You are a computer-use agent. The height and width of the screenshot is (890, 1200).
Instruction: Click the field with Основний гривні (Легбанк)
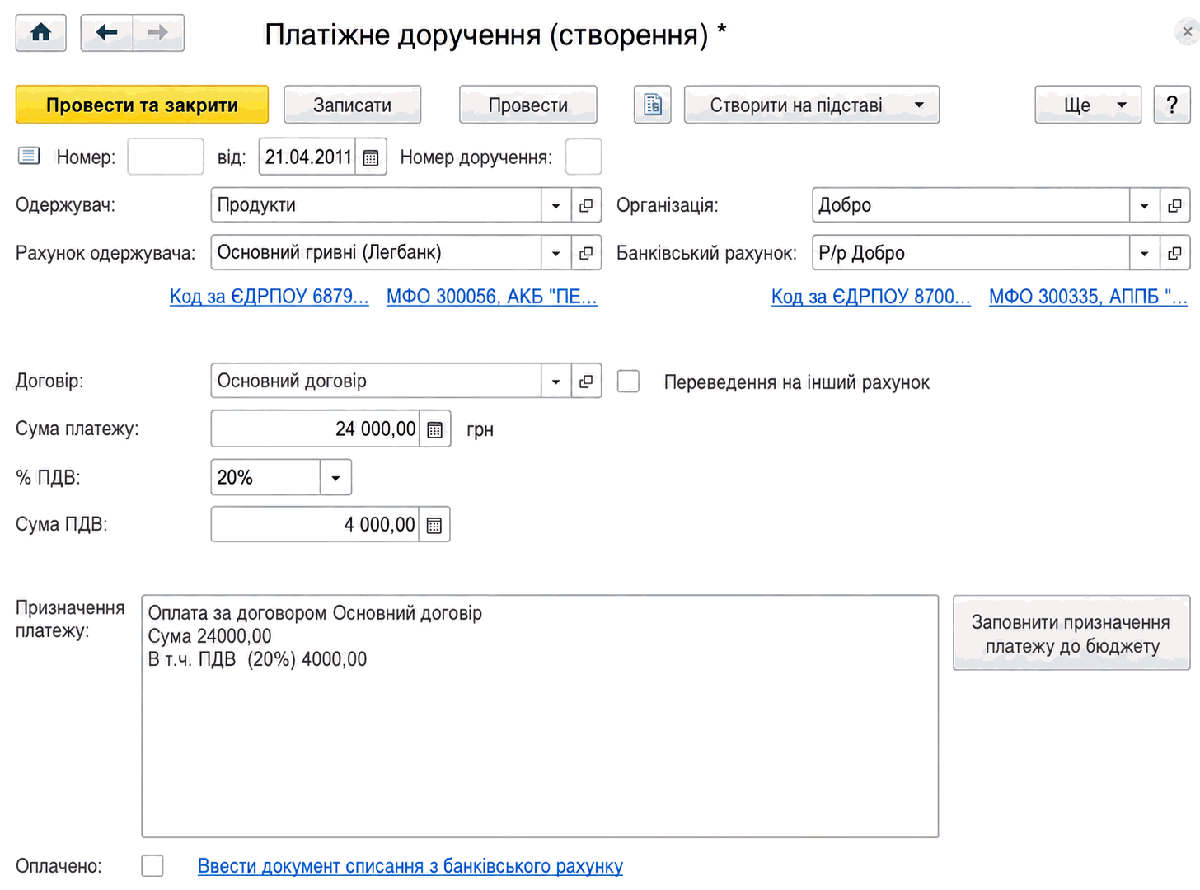(377, 253)
